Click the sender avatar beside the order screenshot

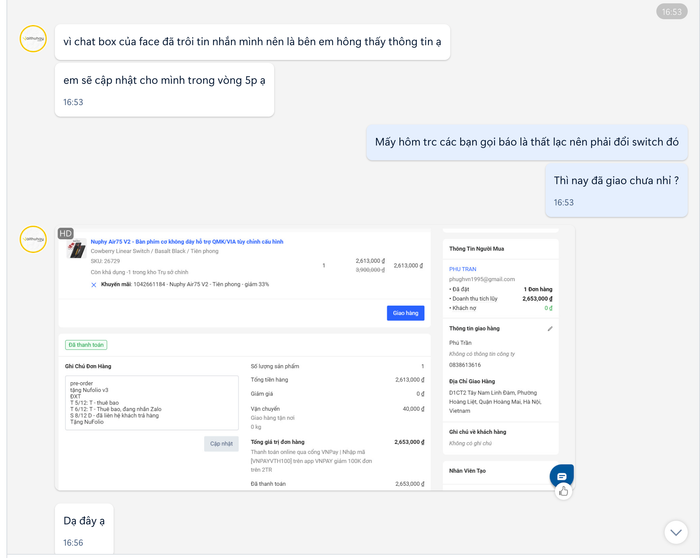pyautogui.click(x=33, y=239)
